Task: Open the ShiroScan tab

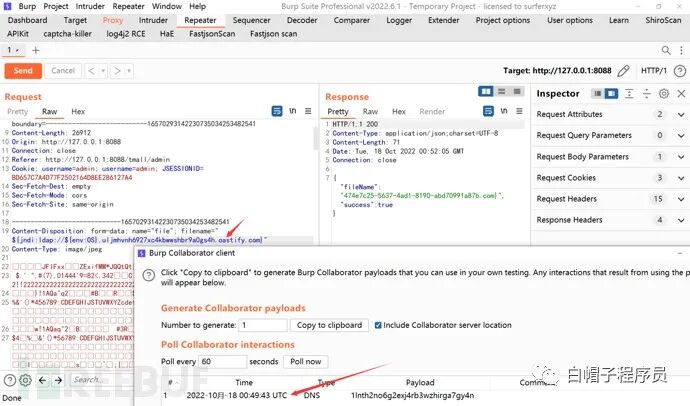Action: click(x=663, y=20)
